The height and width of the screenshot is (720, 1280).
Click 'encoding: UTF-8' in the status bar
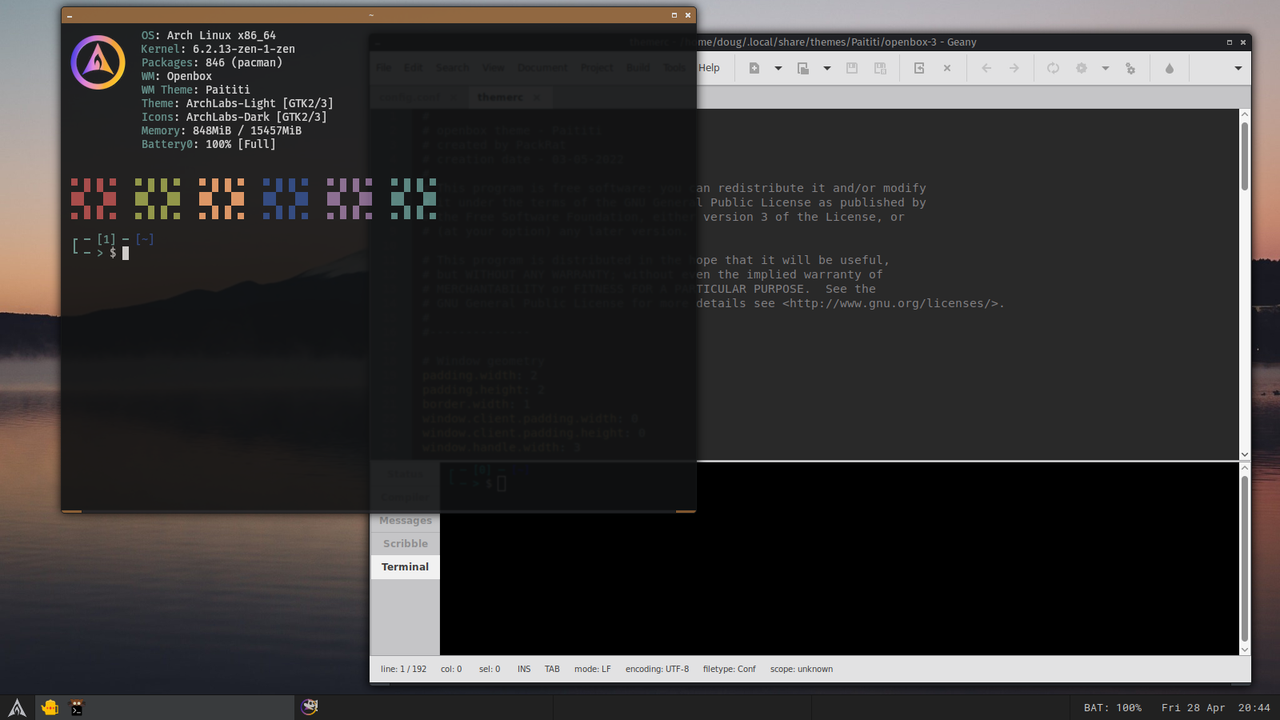pos(657,669)
